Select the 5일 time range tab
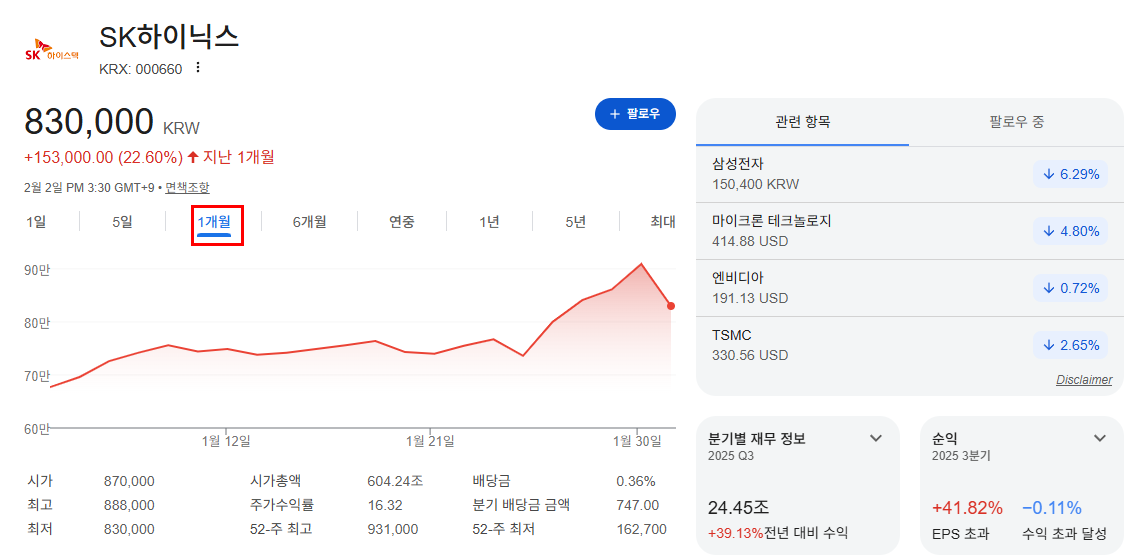Screen dimensions: 1136x560 coord(122,222)
